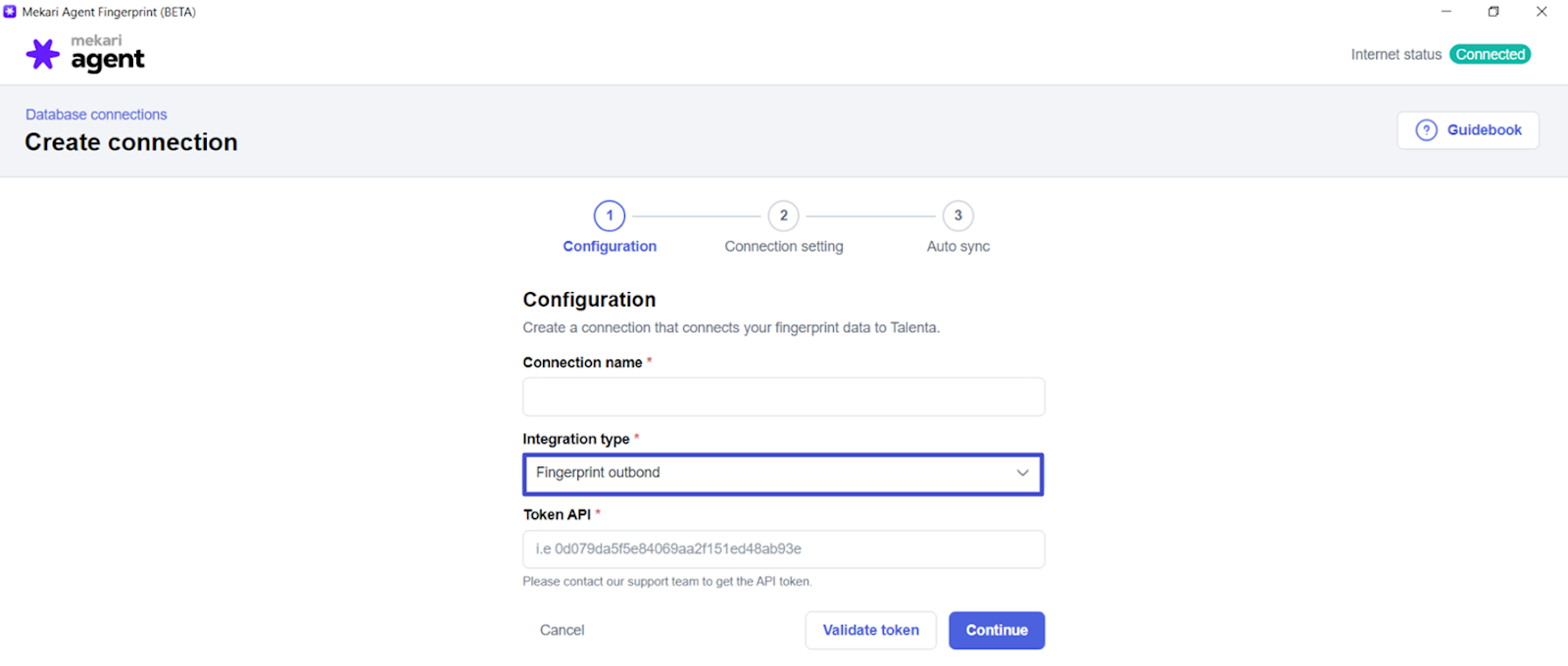Screen dimensions: 1568x666
Task: Go to the Connection setting step
Action: (784, 247)
